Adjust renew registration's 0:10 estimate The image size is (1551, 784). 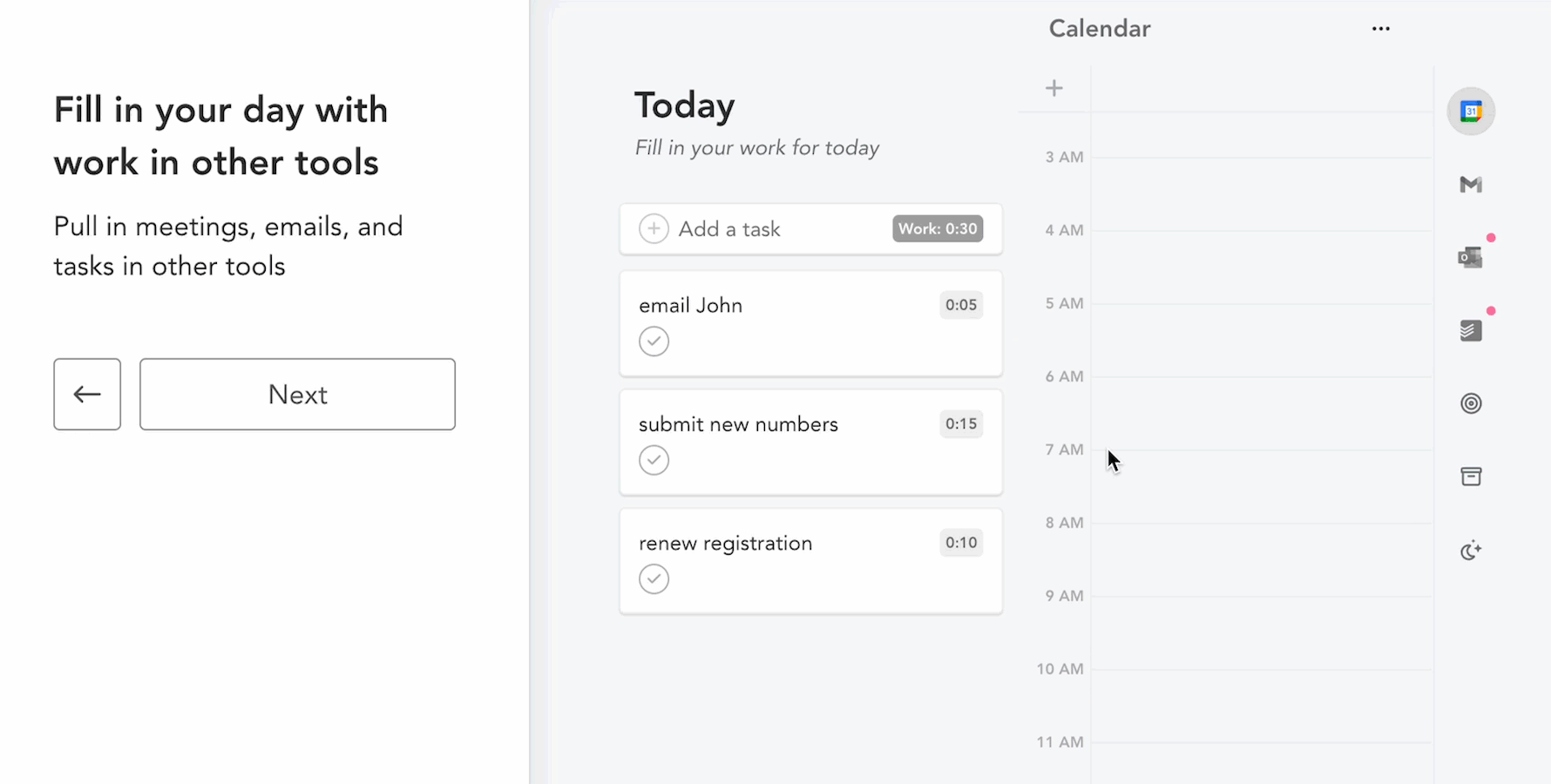tap(960, 542)
